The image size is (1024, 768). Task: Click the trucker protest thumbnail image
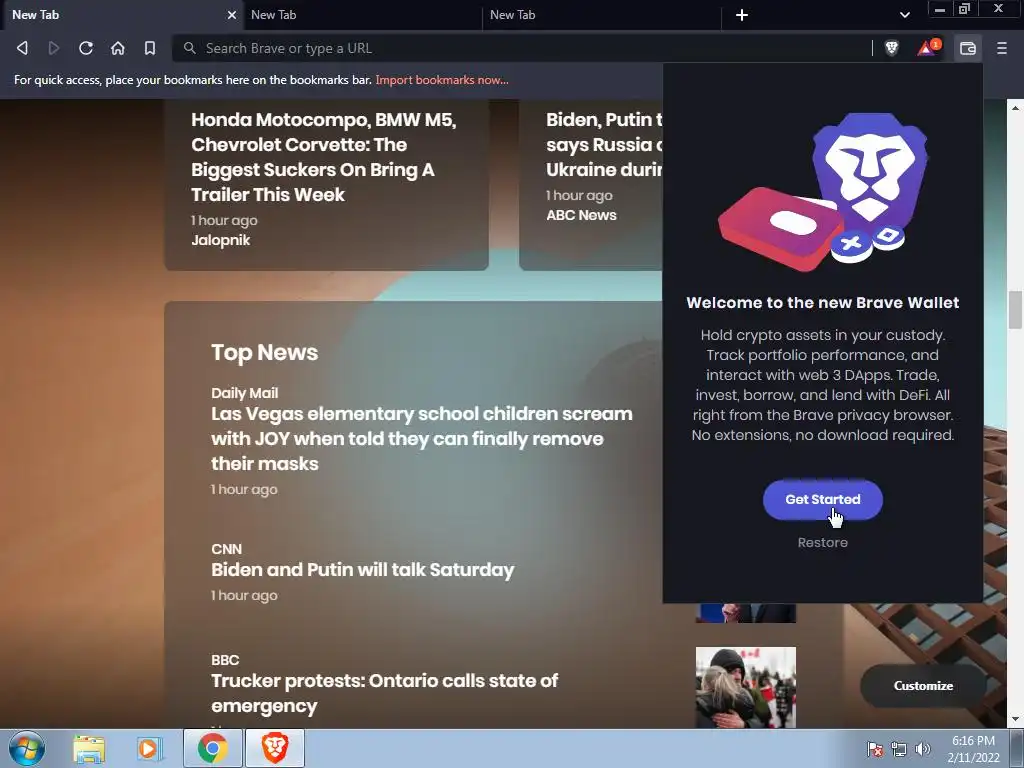pyautogui.click(x=746, y=687)
